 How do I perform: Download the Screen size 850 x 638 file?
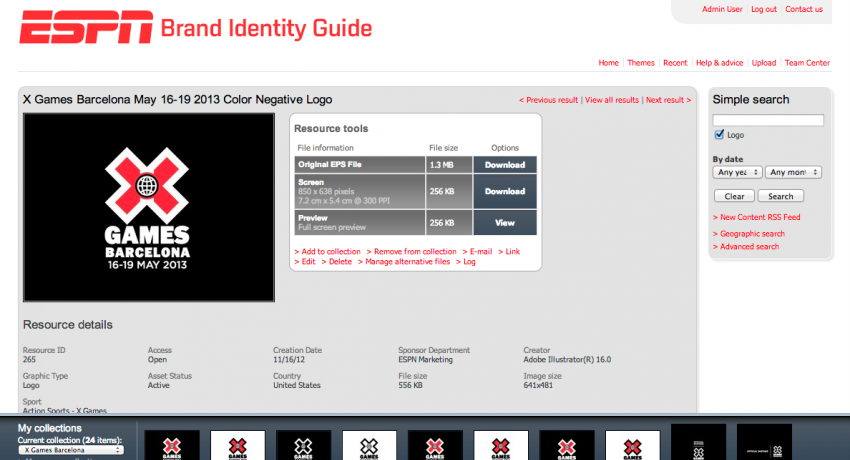click(505, 191)
